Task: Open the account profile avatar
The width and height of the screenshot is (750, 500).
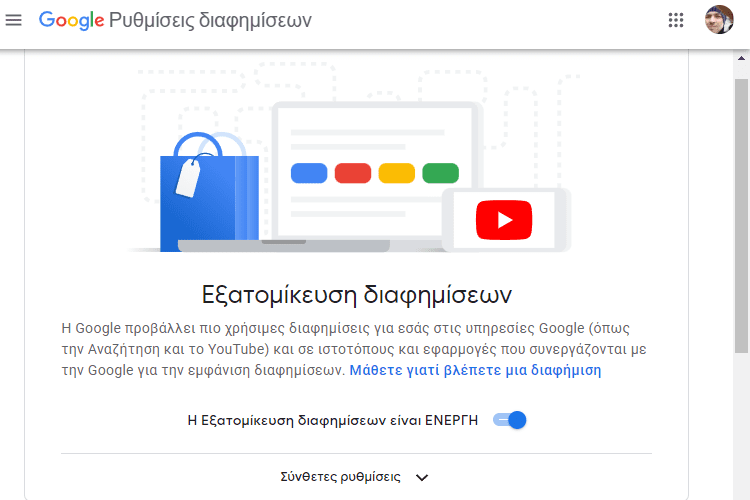Action: 719,20
